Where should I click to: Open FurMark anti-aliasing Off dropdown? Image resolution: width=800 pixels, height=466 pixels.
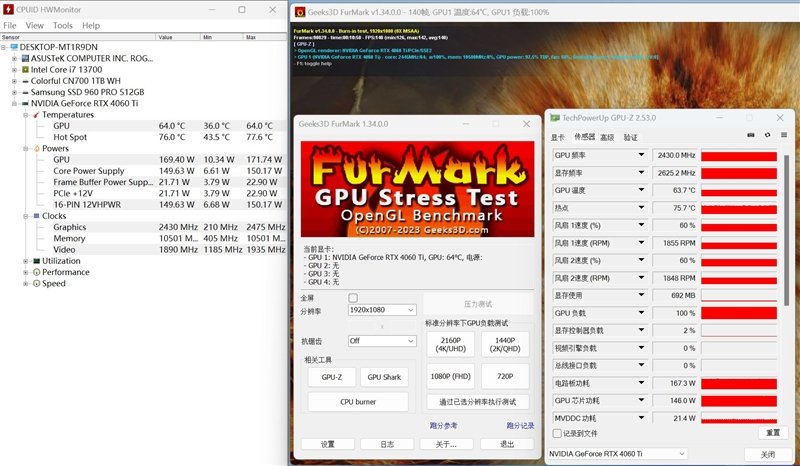pyautogui.click(x=382, y=340)
